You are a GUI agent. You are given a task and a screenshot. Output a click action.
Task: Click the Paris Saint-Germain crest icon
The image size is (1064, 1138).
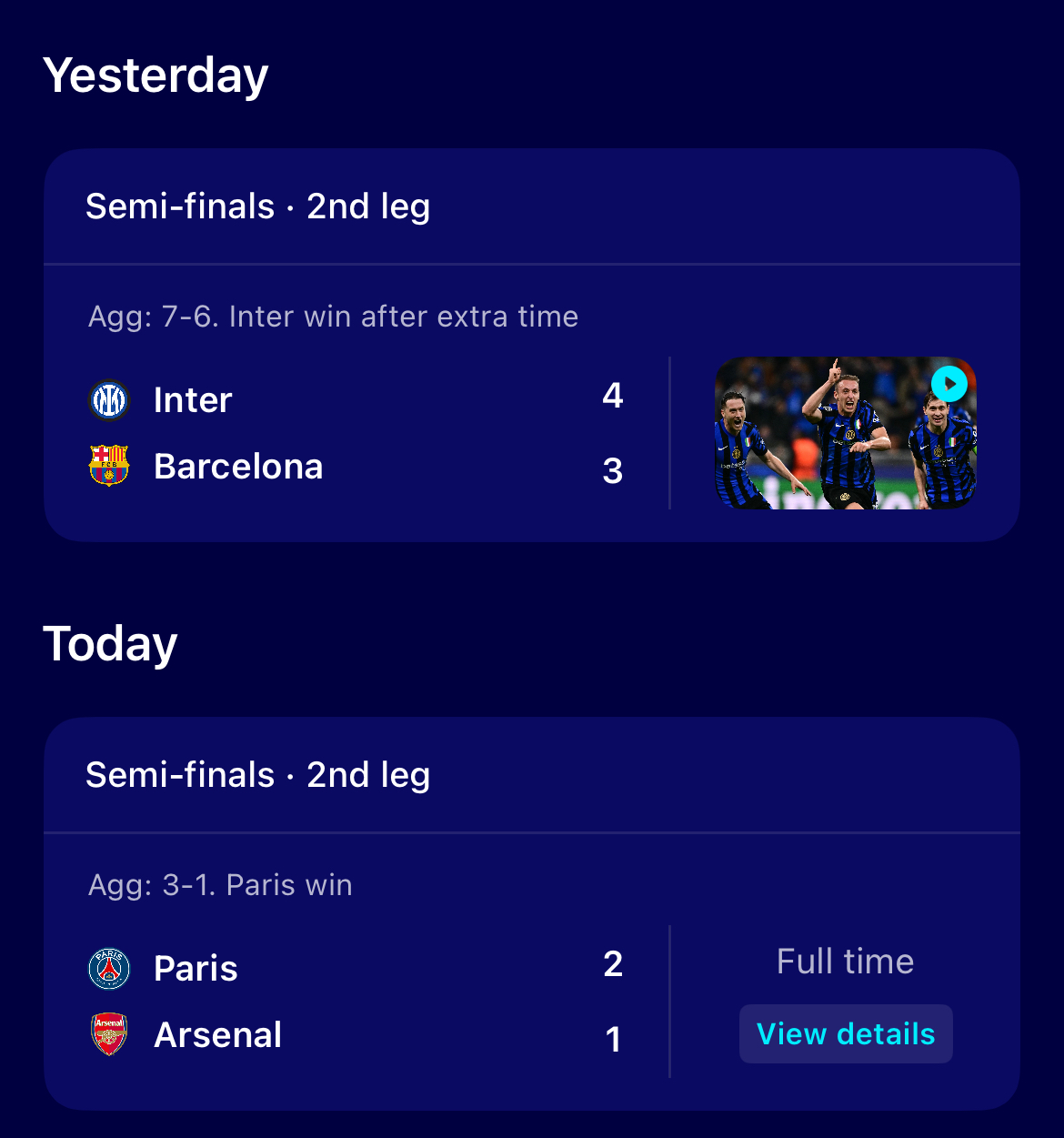point(109,969)
